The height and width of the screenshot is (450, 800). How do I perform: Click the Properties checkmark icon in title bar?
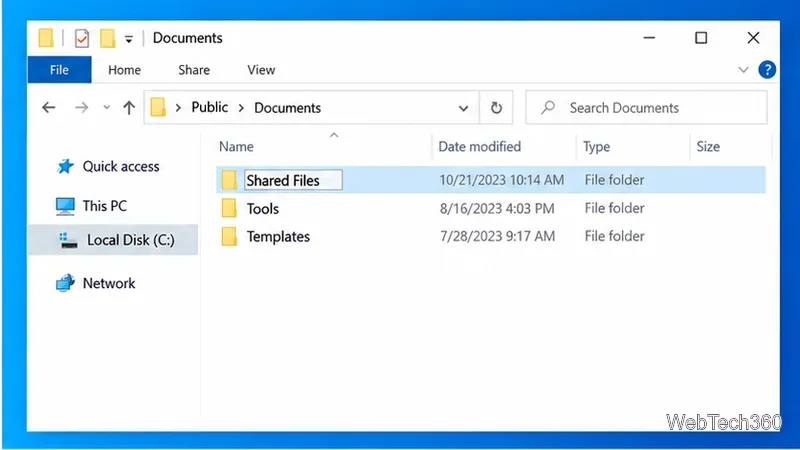coord(82,38)
